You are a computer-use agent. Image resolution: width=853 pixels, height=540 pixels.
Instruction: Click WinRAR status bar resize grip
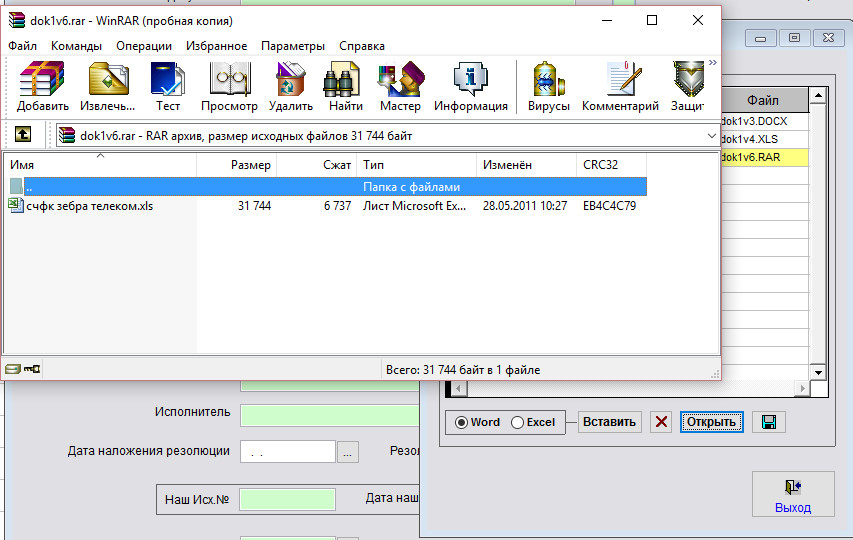point(715,374)
